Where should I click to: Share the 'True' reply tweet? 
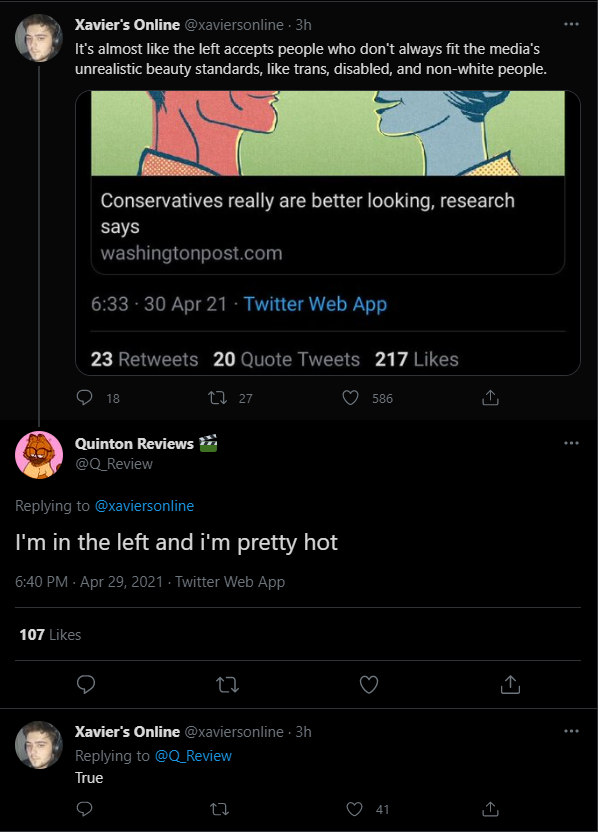(x=490, y=809)
